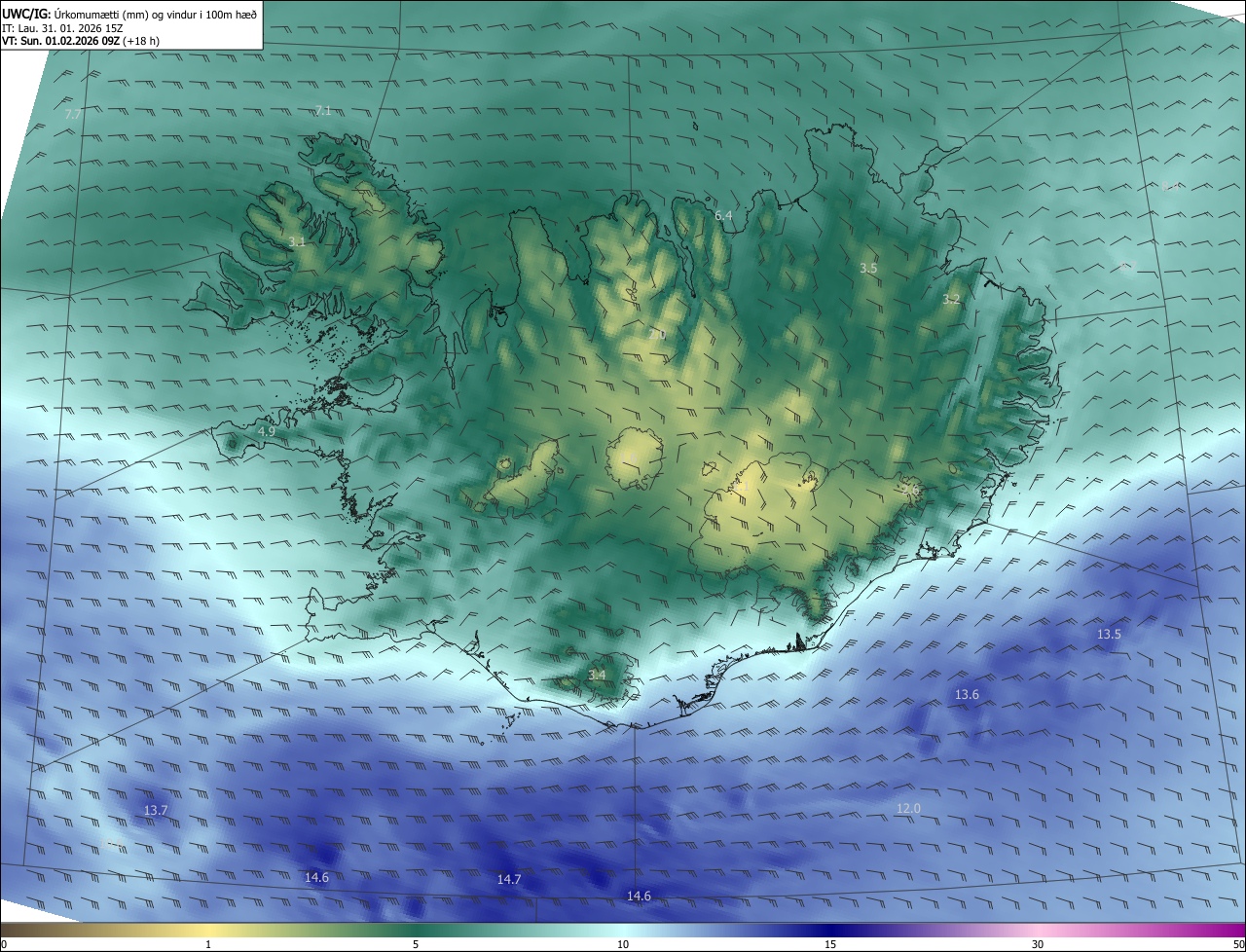Screen dimensions: 1246x952
Task: Click the 12.0 value label on the map
Action: click(908, 808)
